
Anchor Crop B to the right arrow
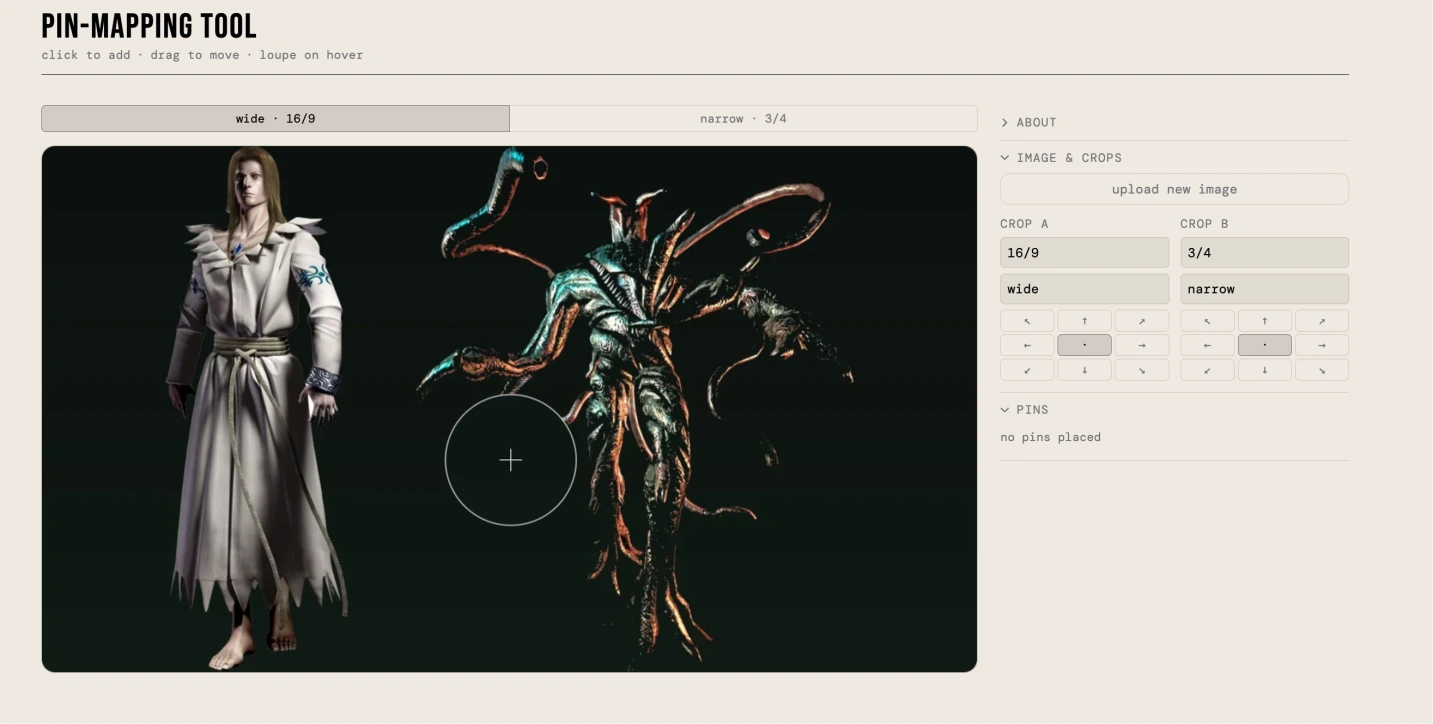(1322, 345)
